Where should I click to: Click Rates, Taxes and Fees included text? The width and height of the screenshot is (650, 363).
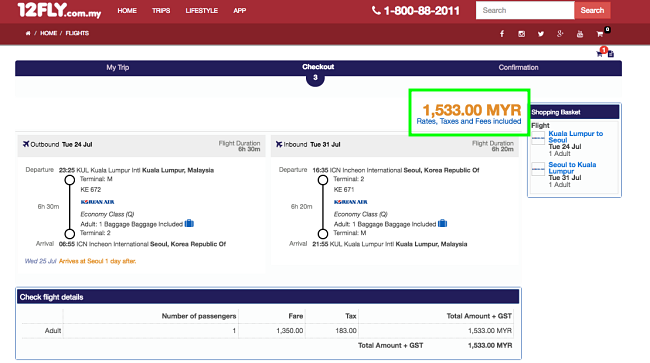point(469,121)
